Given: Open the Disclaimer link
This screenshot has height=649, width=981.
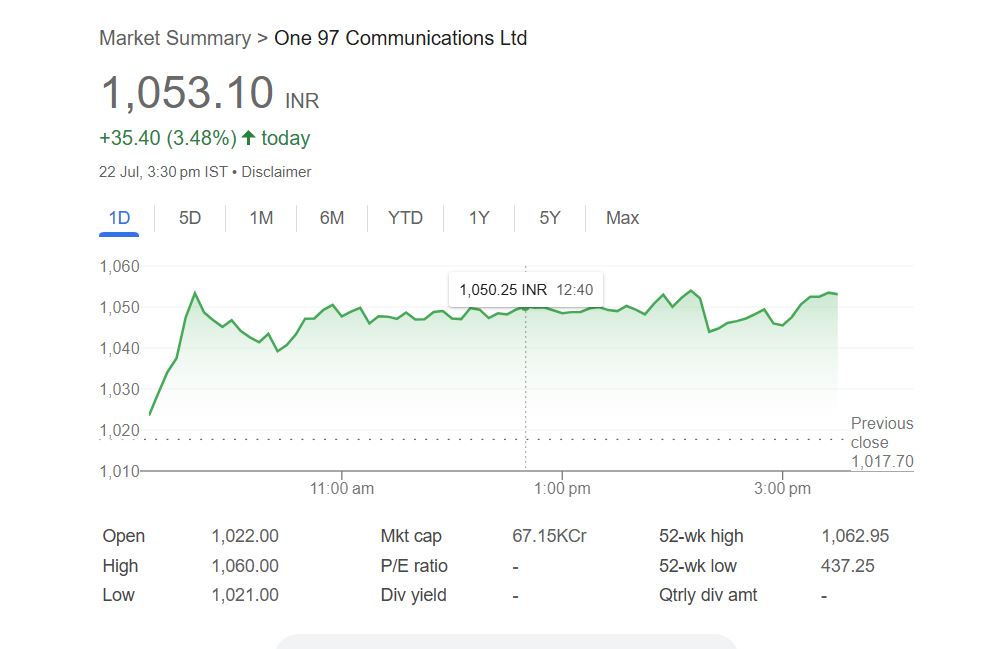Looking at the screenshot, I should [x=277, y=172].
